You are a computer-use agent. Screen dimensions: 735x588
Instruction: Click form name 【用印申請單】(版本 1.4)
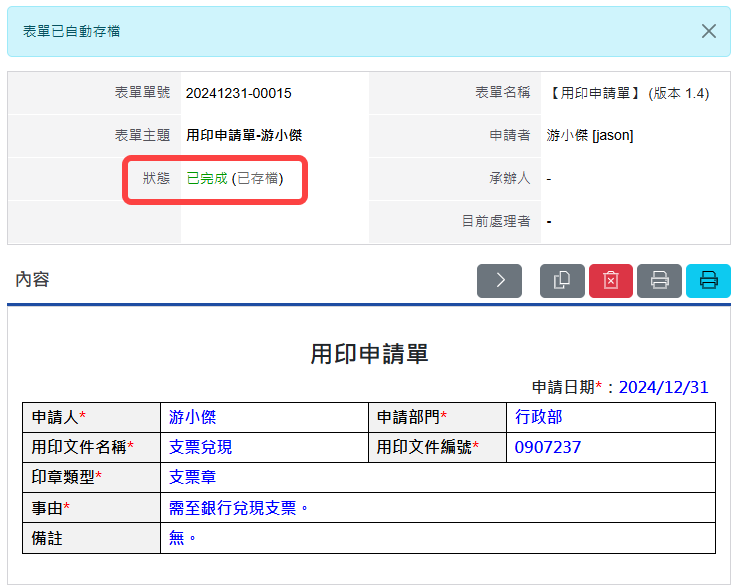[x=628, y=93]
